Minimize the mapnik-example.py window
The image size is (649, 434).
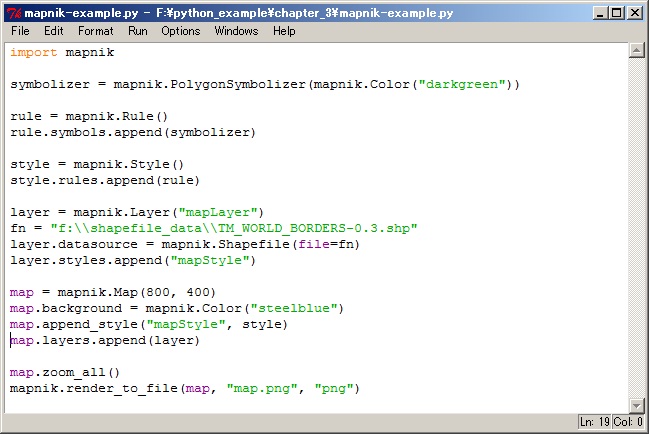click(x=598, y=12)
